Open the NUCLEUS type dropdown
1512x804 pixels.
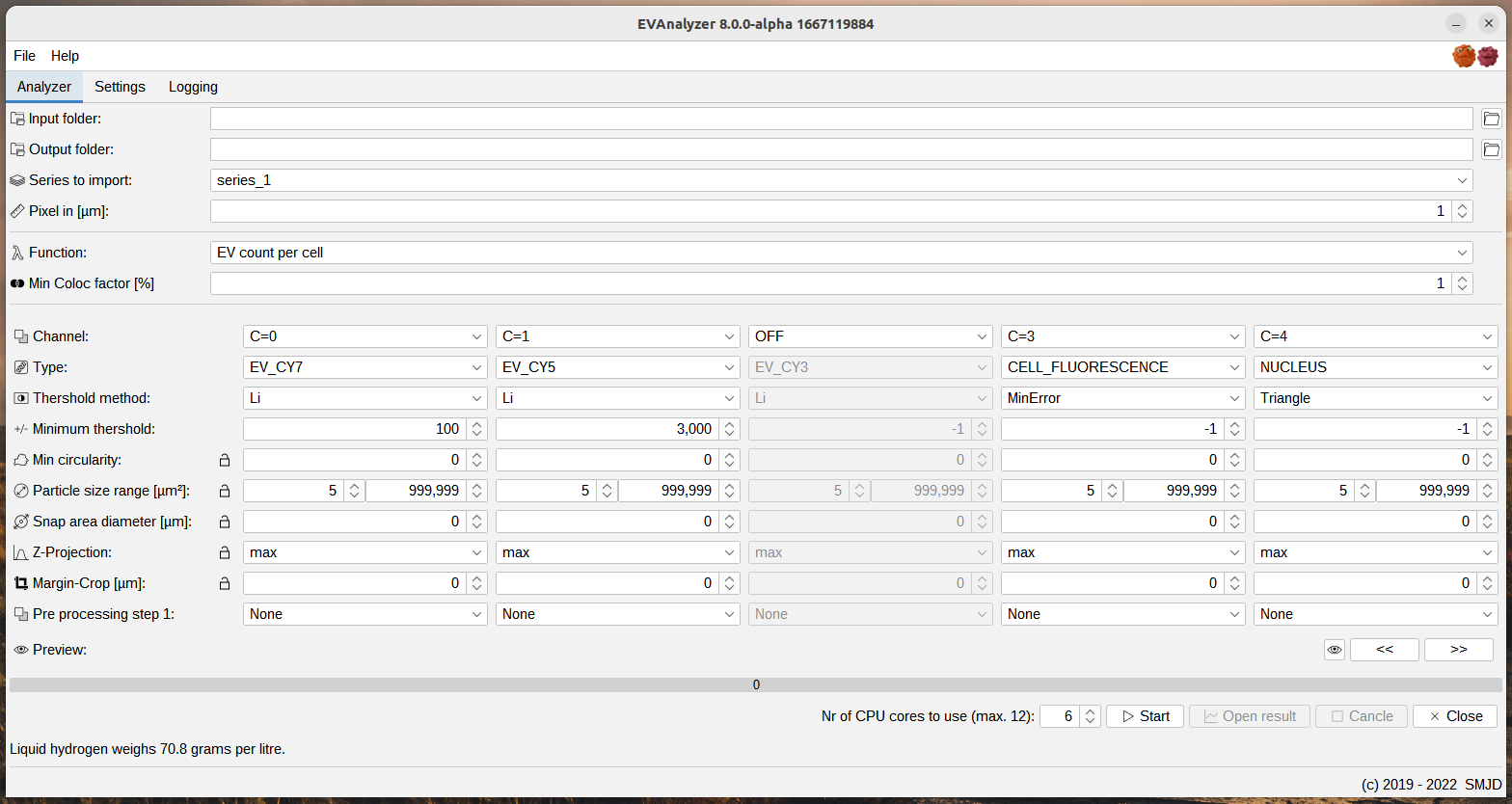pyautogui.click(x=1376, y=367)
